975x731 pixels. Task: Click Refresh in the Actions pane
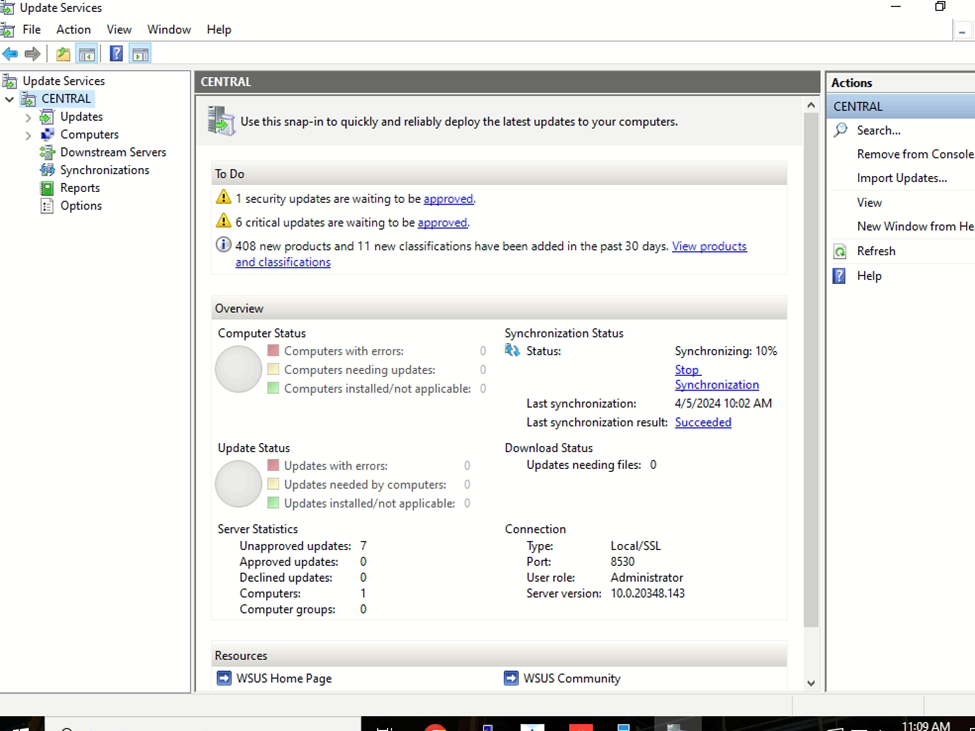pyautogui.click(x=876, y=251)
